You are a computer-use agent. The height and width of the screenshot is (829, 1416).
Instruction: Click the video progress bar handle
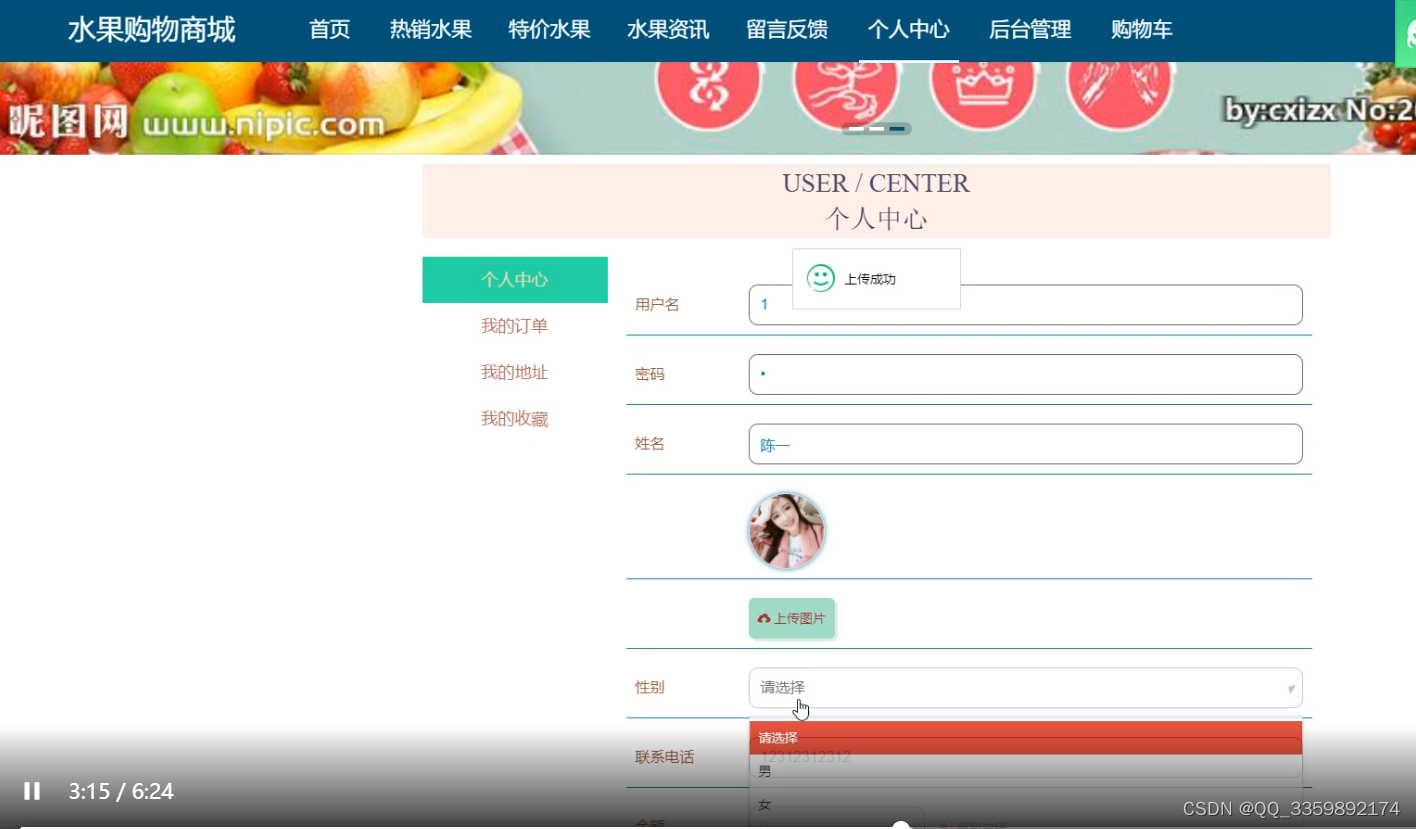pos(901,826)
